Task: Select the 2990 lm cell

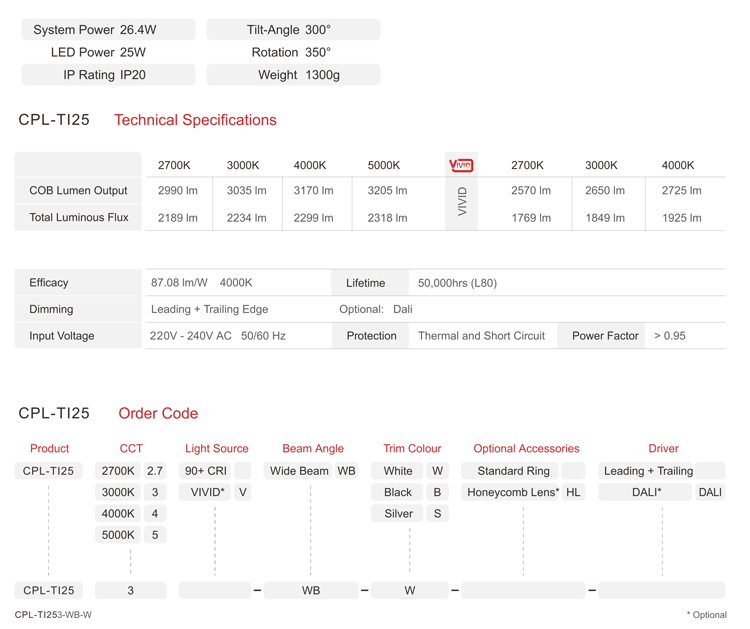Action: click(177, 190)
